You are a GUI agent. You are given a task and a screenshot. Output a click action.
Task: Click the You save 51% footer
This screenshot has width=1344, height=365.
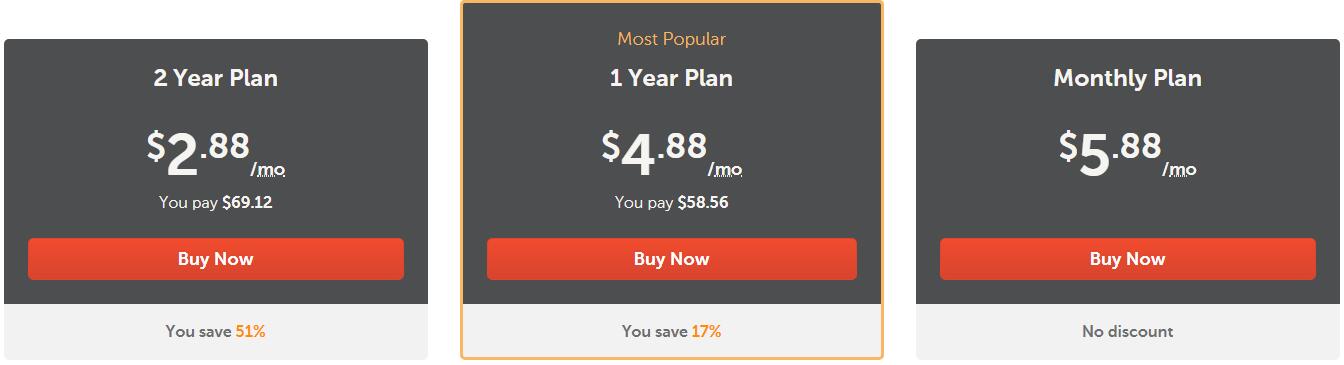click(x=216, y=331)
